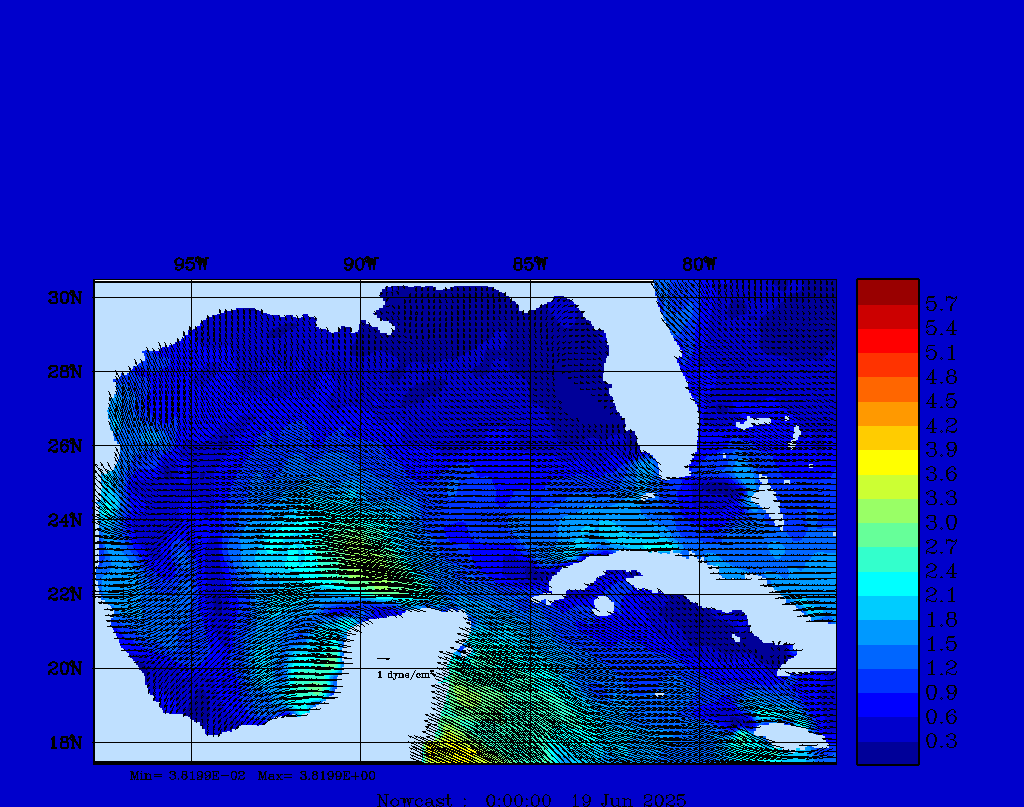The height and width of the screenshot is (807, 1024).
Task: Click the 1 dyne/cm² reference arrow
Action: (383, 659)
